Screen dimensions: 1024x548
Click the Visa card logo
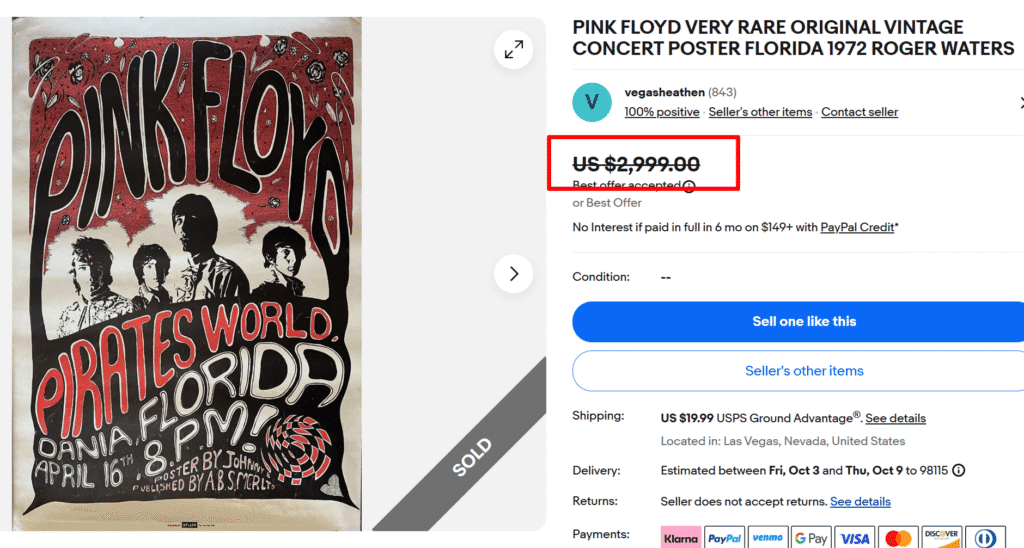pos(854,538)
